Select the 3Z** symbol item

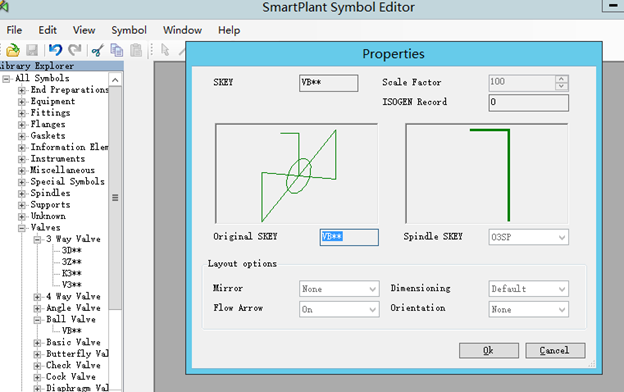(x=72, y=262)
